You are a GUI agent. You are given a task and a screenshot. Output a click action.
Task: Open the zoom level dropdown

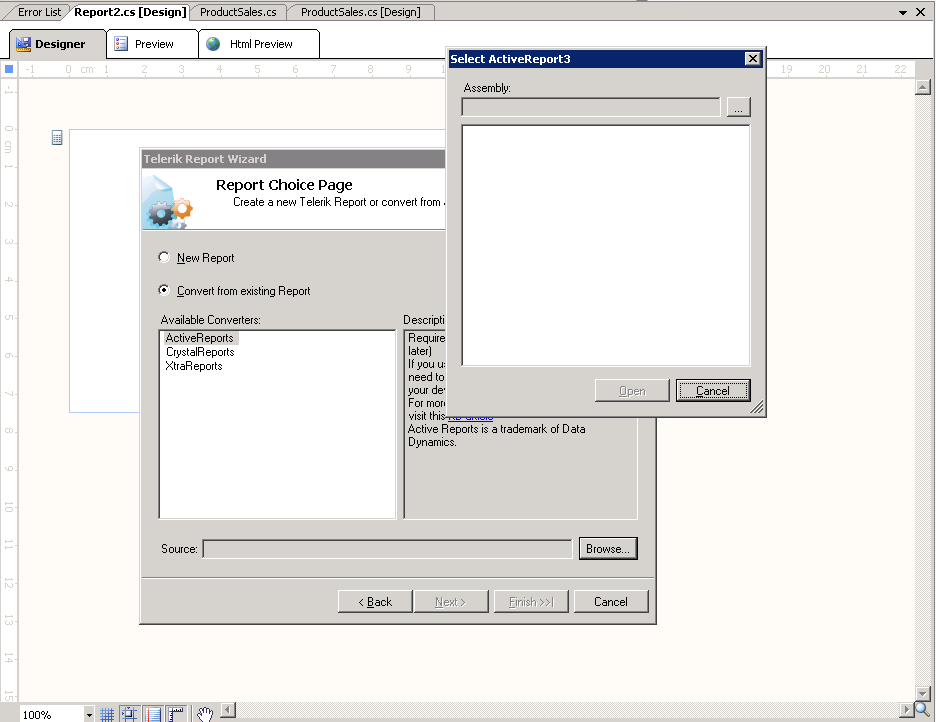point(89,714)
